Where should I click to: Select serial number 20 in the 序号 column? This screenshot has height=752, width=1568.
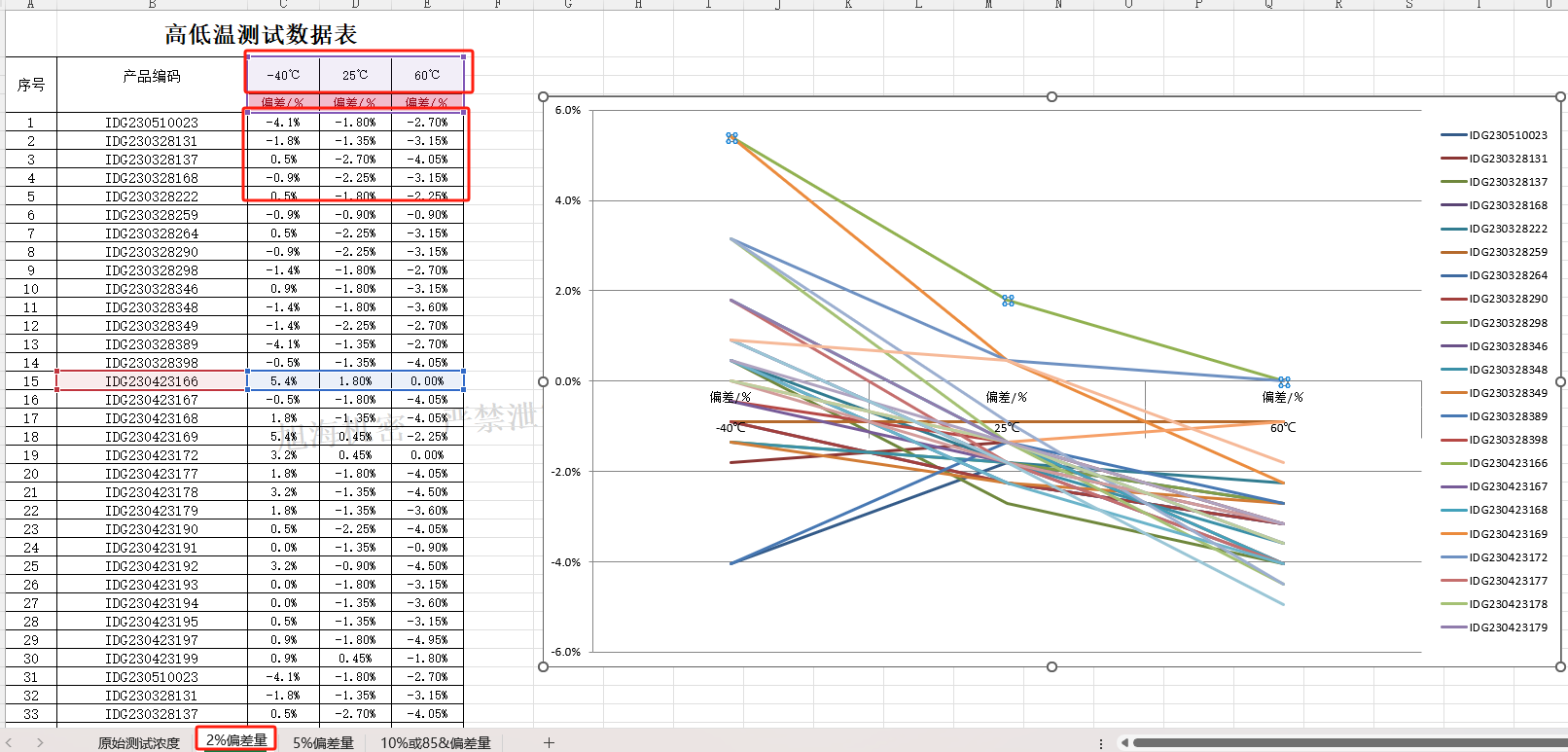tap(31, 474)
